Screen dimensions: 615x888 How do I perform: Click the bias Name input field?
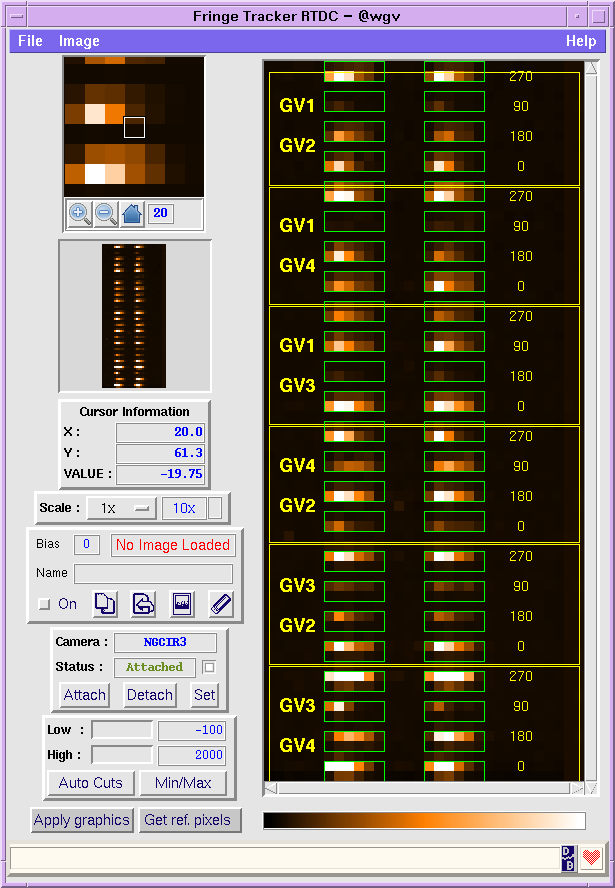pyautogui.click(x=153, y=574)
